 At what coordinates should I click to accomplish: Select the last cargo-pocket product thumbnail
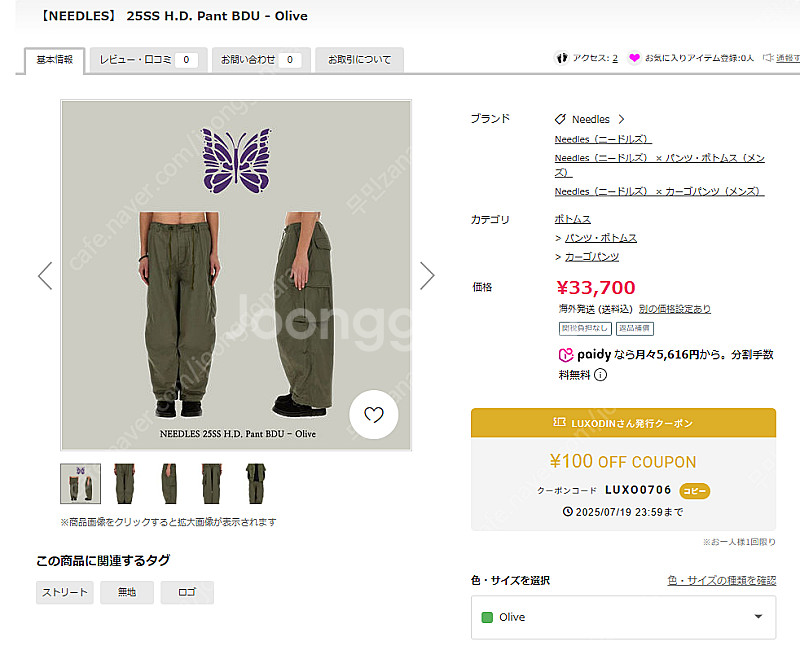pos(255,485)
